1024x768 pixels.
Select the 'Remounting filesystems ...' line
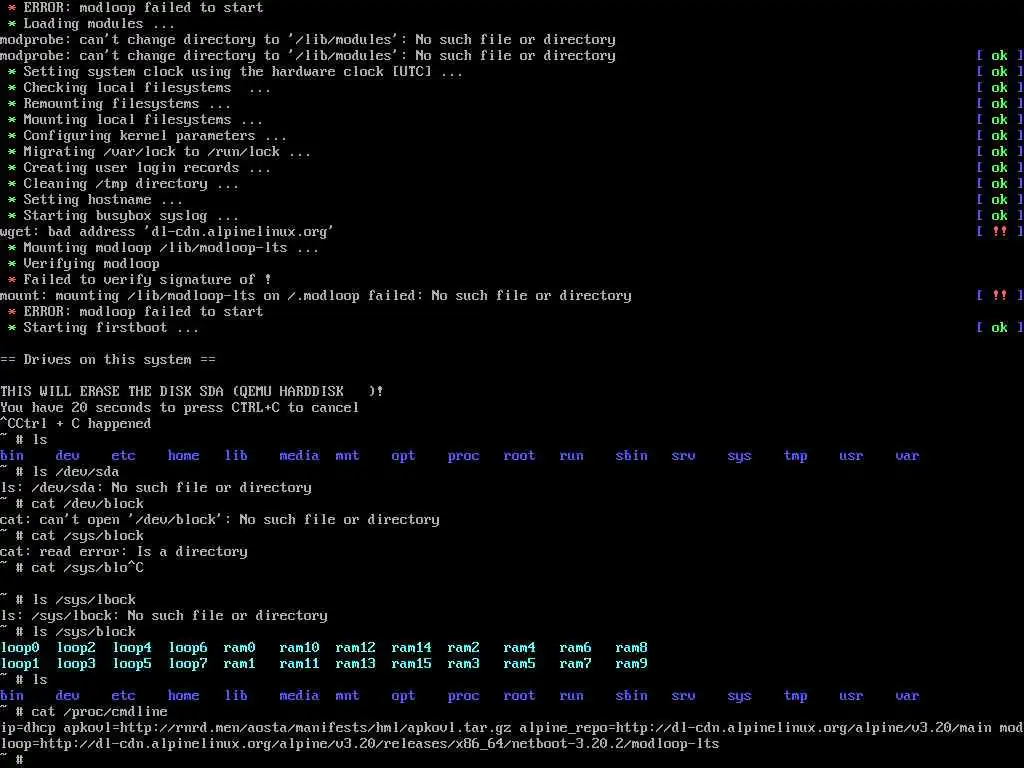pos(120,104)
